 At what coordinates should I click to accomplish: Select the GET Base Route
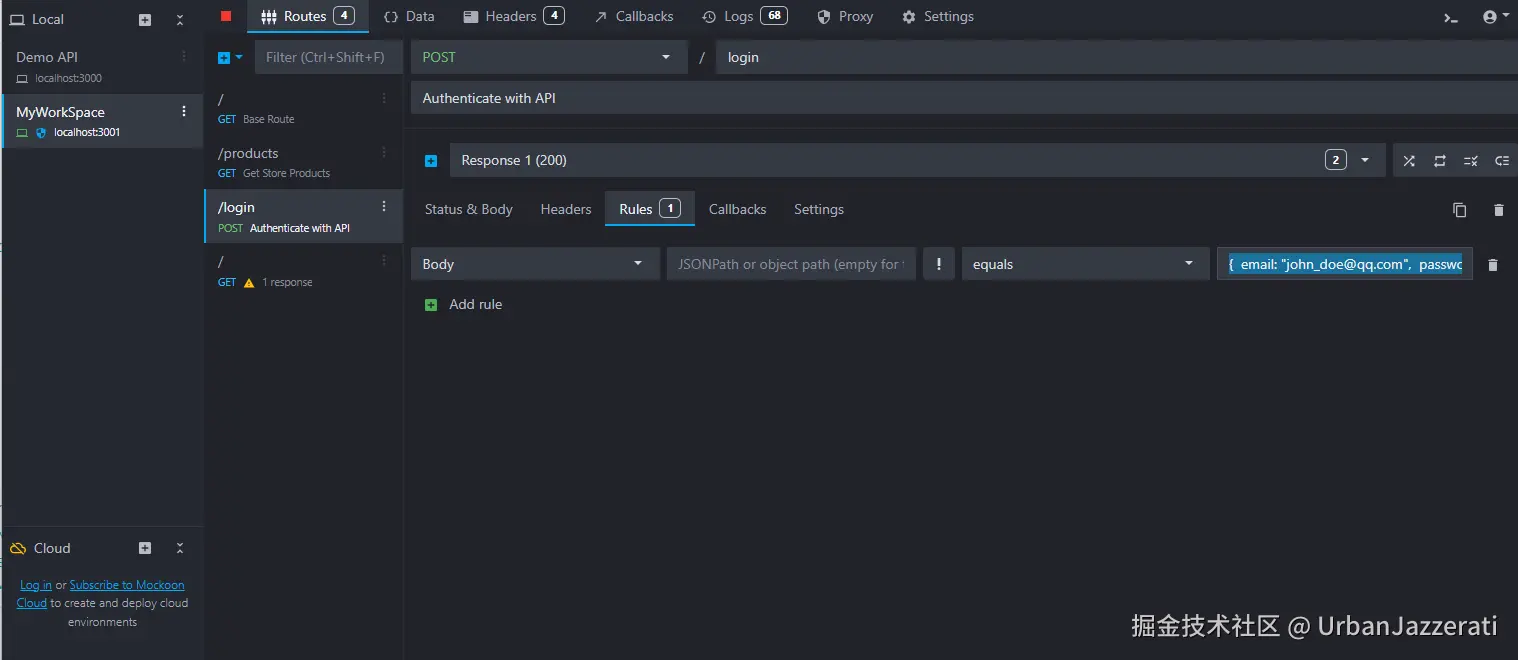point(303,108)
